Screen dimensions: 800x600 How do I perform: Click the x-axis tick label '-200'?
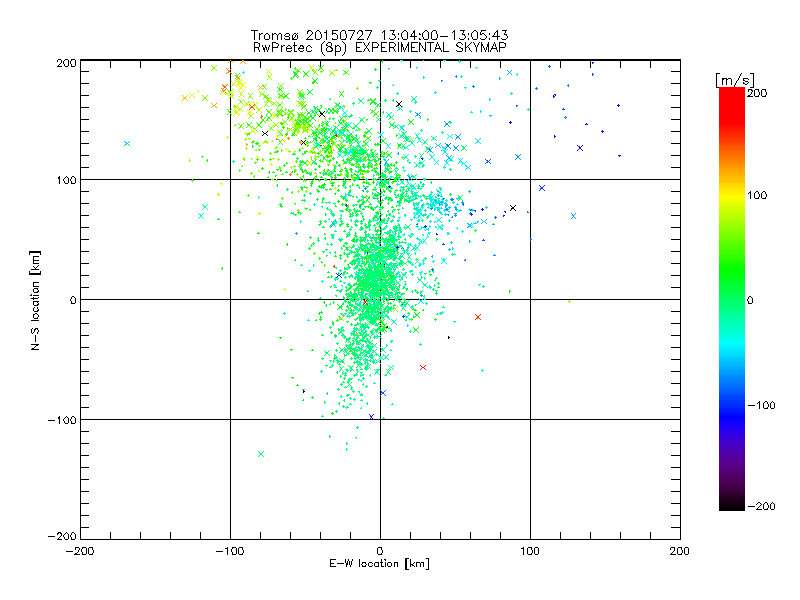tap(80, 551)
